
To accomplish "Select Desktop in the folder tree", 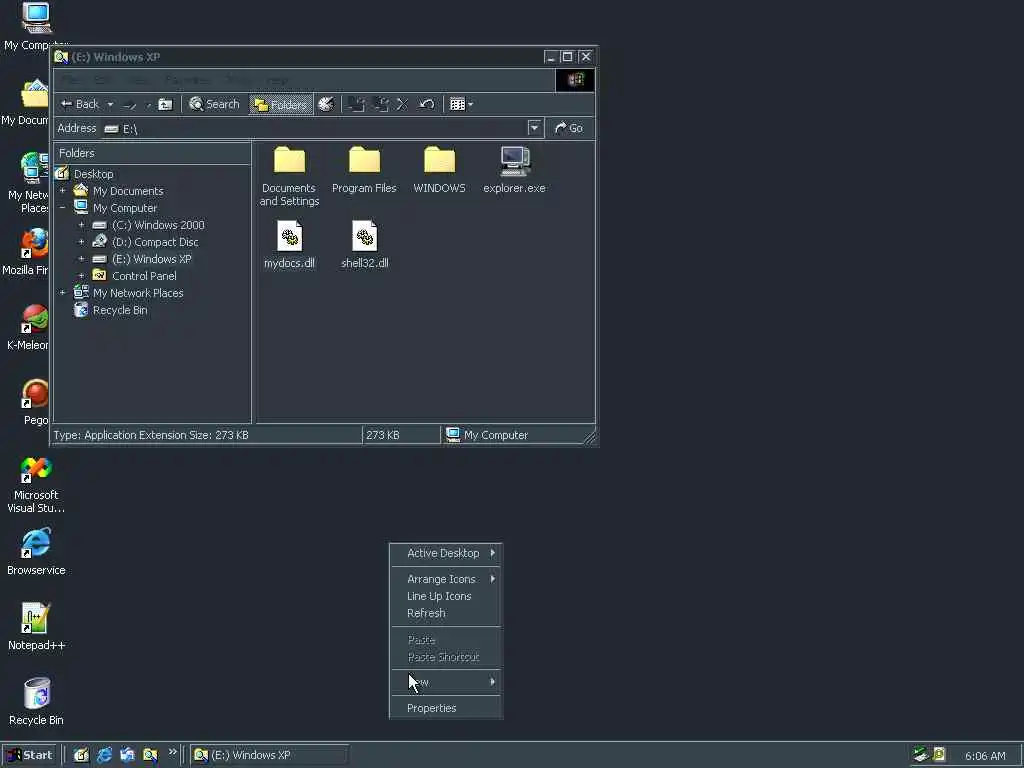I will click(93, 174).
